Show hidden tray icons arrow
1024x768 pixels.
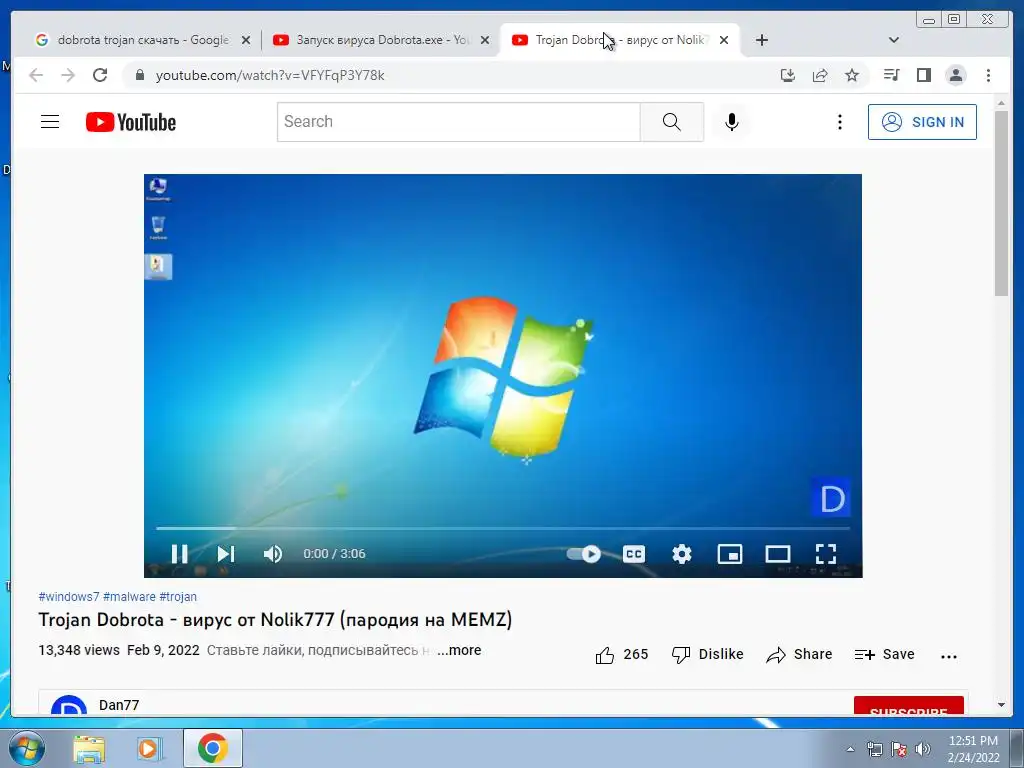coord(850,749)
